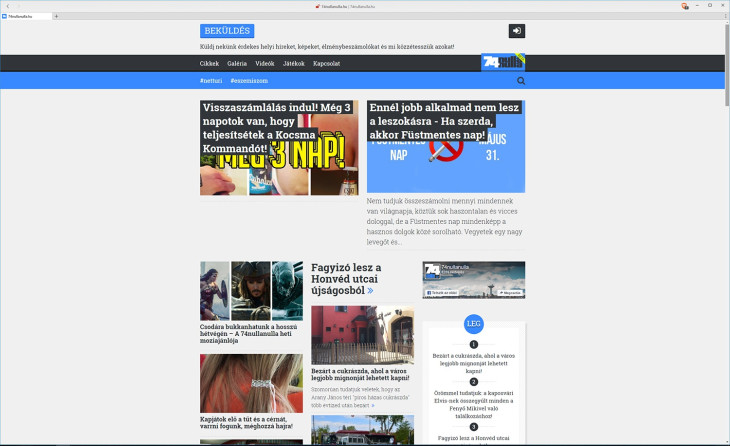This screenshot has width=730, height=446.
Task: Open the Galéria menu
Action: (x=237, y=63)
